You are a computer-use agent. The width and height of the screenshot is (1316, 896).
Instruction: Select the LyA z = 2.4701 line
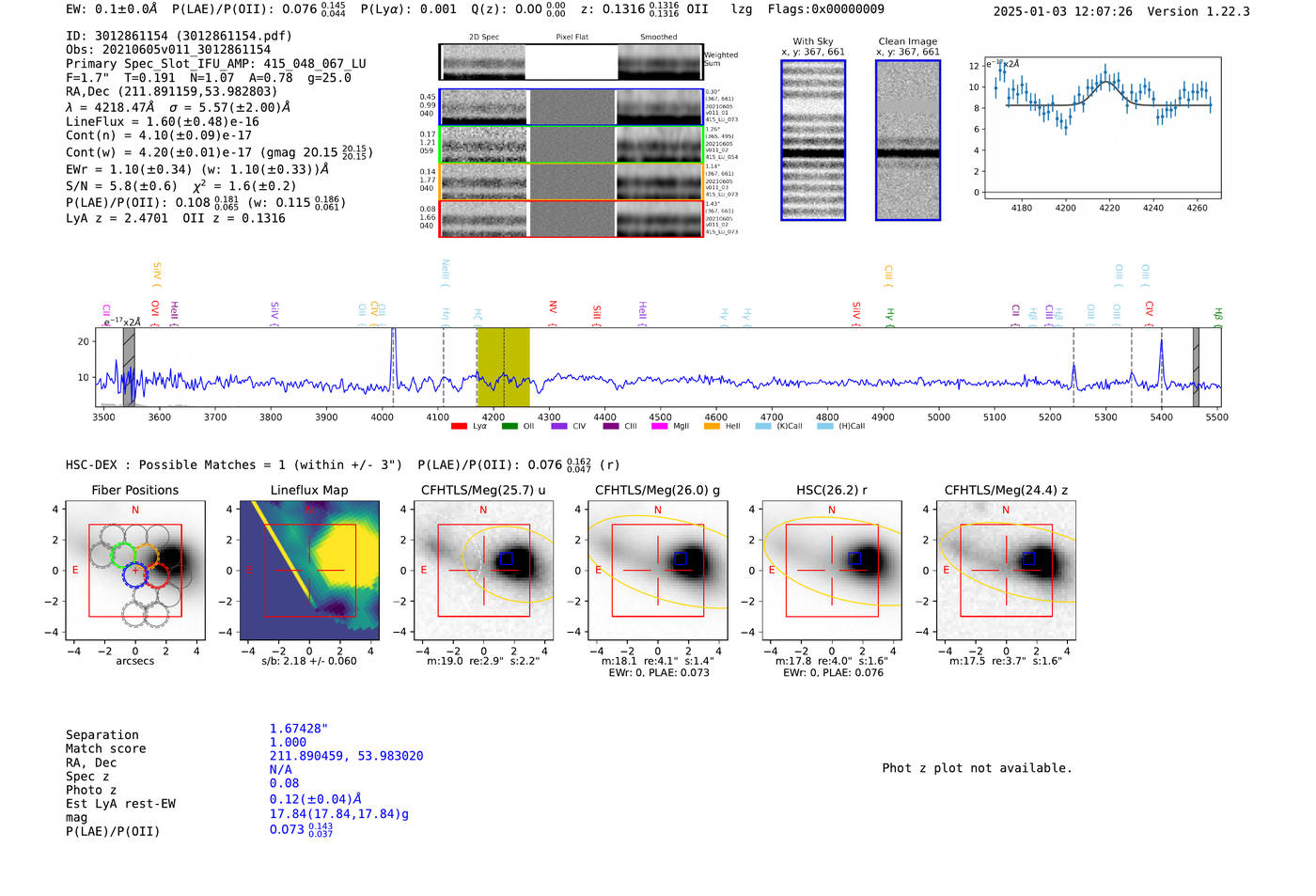pos(117,218)
